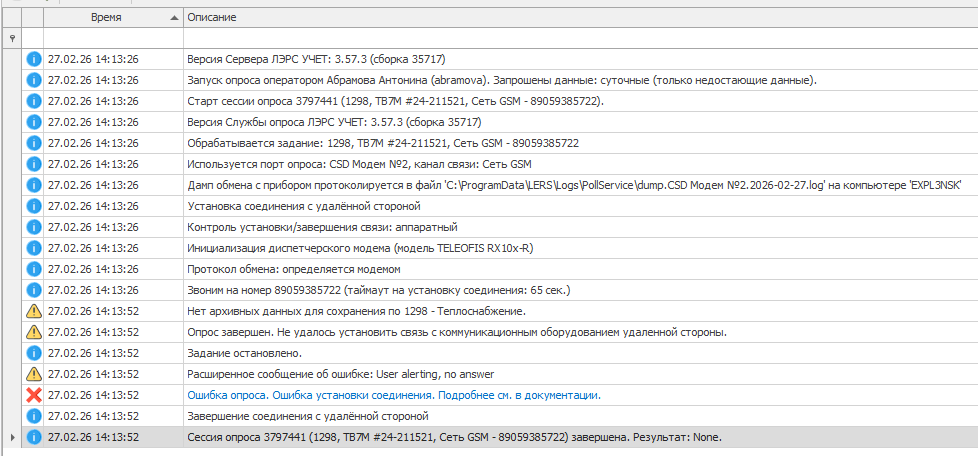Click the Время column header
Image resolution: width=978 pixels, height=456 pixels.
pos(107,18)
